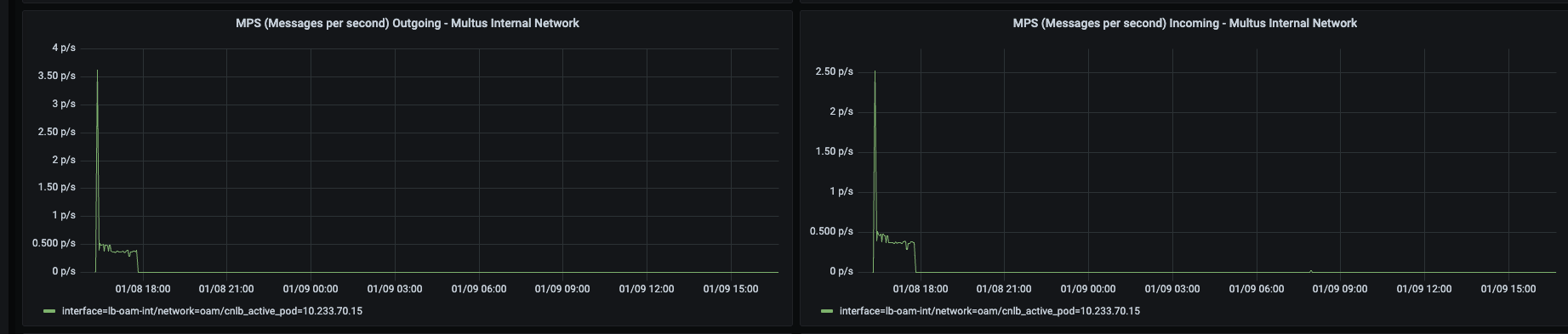Click the 01/09 09:00 time label in Incoming panel

click(1340, 289)
